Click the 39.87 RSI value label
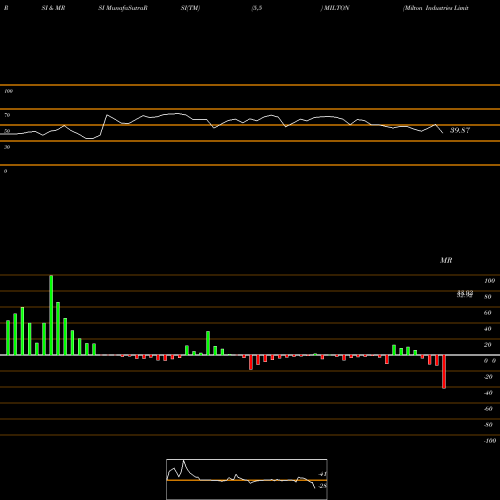 click(460, 130)
